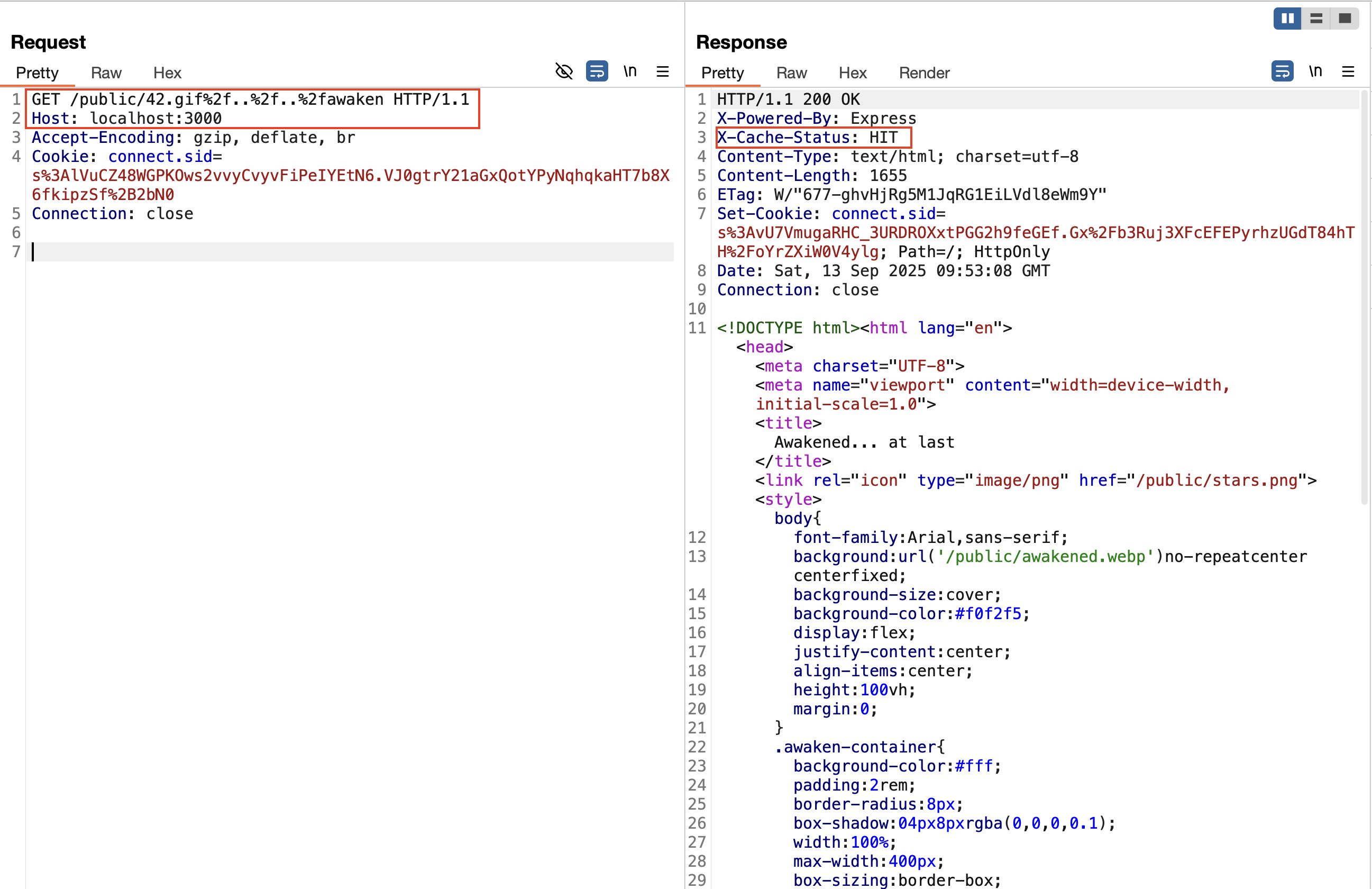Select Pretty tab in Response panel
This screenshot has height=889, width=1372.
tap(722, 72)
